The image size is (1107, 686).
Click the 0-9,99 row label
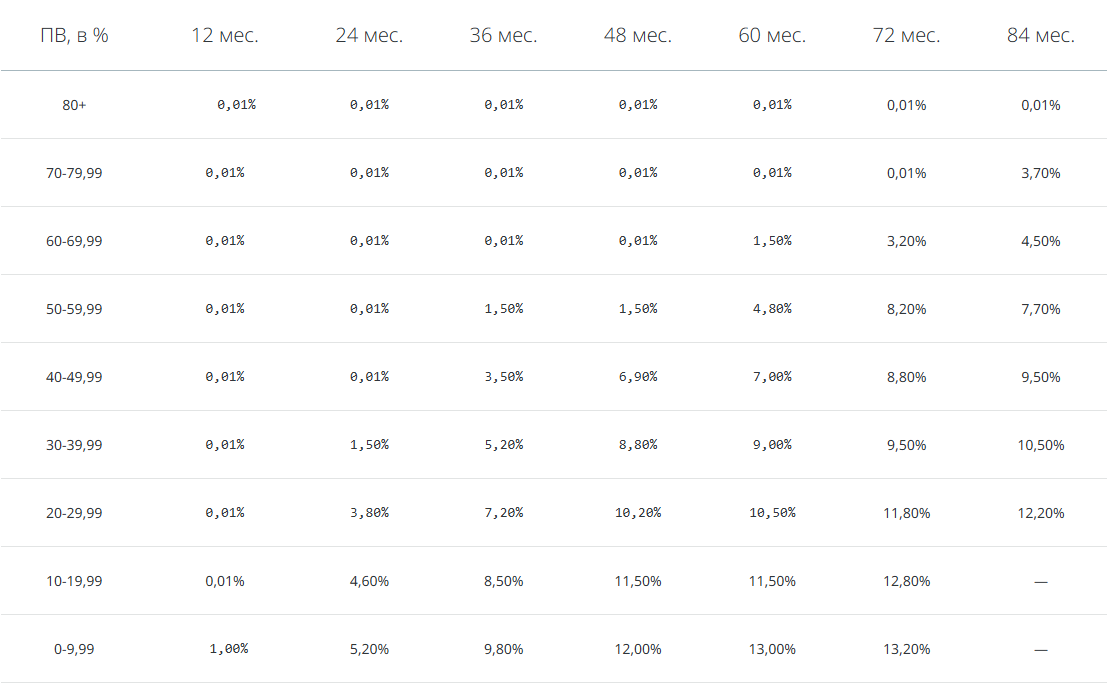coord(74,649)
